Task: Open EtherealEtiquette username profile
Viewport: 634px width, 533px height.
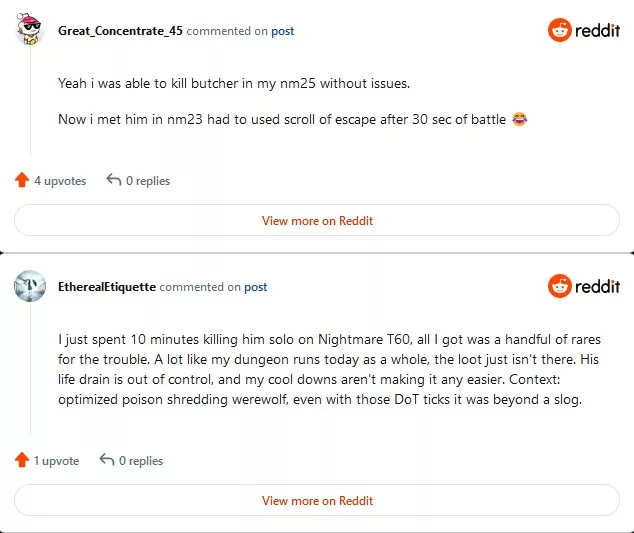Action: [107, 287]
